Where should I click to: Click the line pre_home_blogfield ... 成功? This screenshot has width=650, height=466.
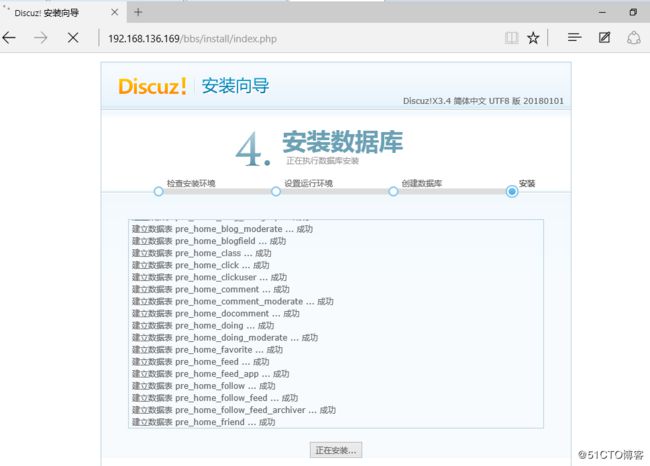click(x=209, y=241)
